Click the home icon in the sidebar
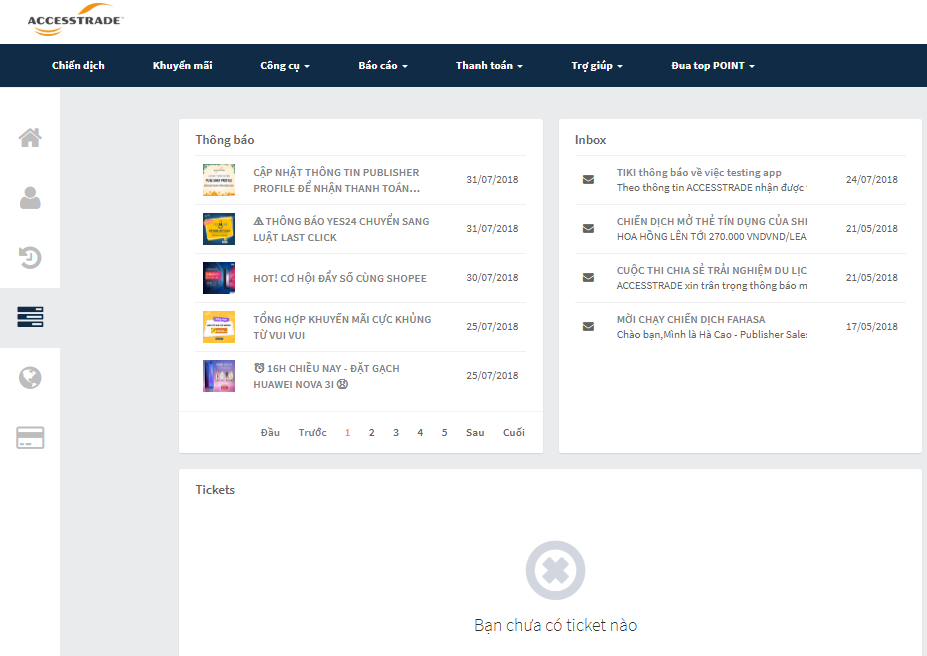Screen dimensions: 927x656 [x=30, y=138]
